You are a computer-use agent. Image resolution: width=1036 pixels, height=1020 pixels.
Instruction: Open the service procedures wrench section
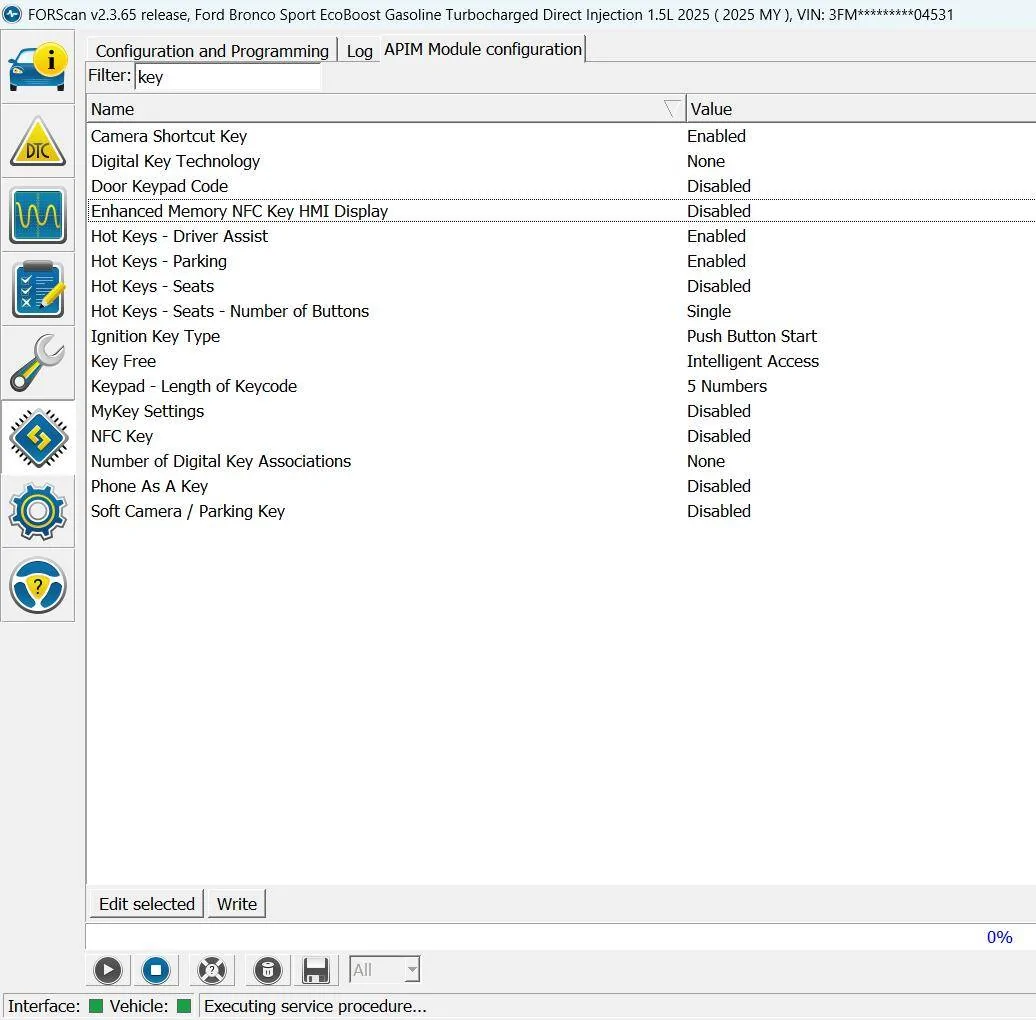(38, 363)
